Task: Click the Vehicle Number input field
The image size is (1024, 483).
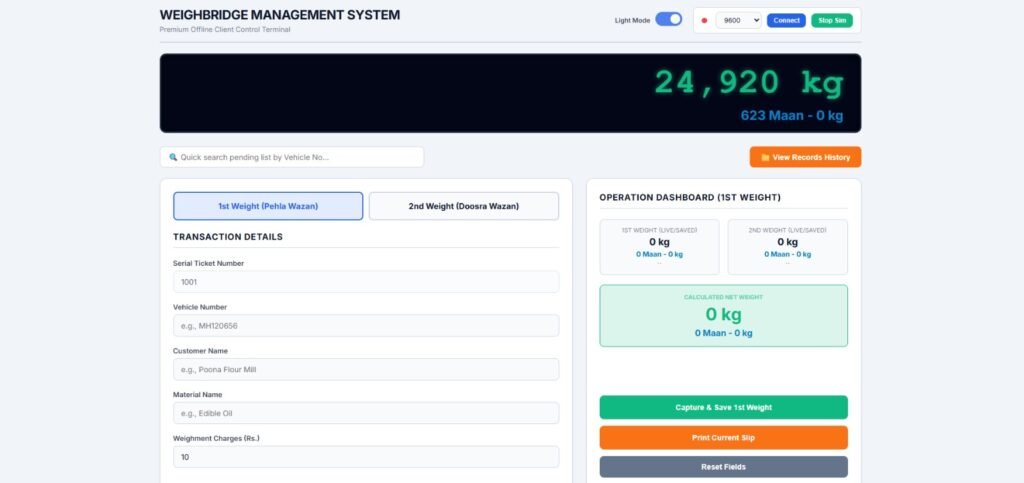Action: tap(366, 326)
